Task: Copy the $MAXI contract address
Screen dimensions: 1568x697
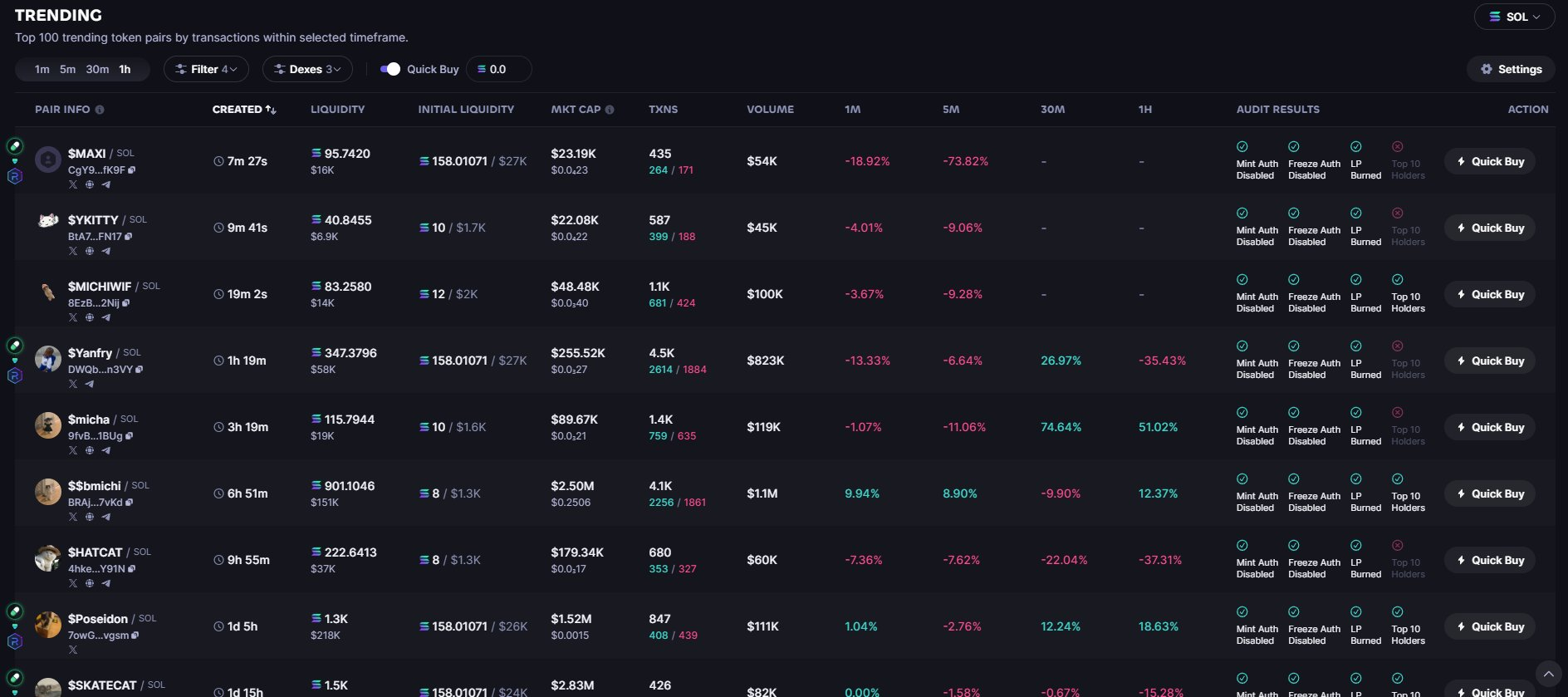Action: 132,170
